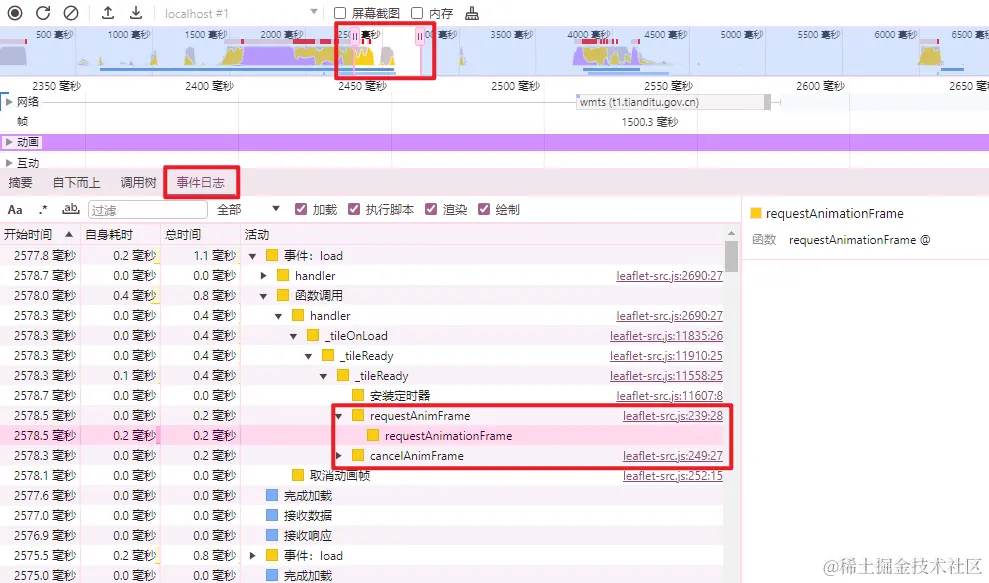This screenshot has width=989, height=583.
Task: Open link leaflet-src.js:11607:8
Action: click(669, 396)
